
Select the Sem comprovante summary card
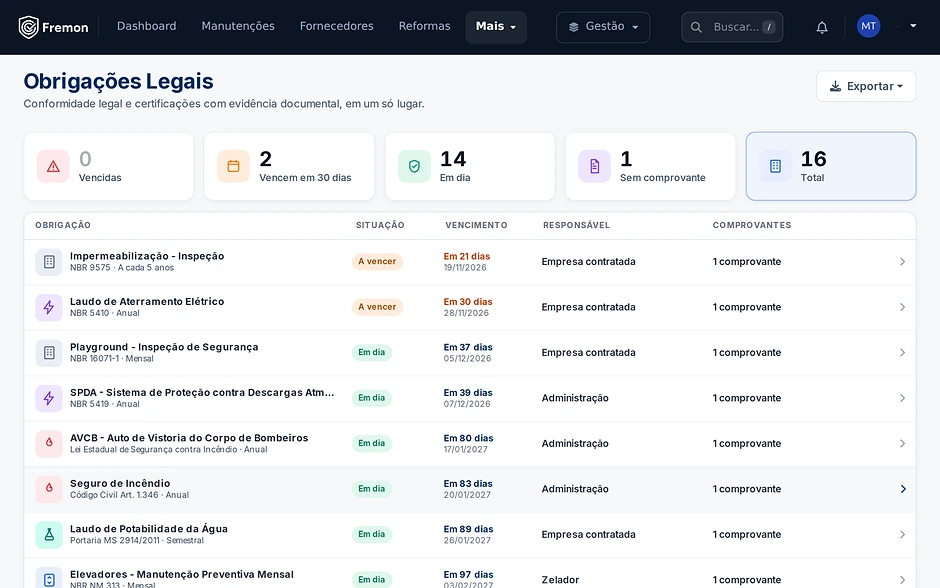[650, 166]
